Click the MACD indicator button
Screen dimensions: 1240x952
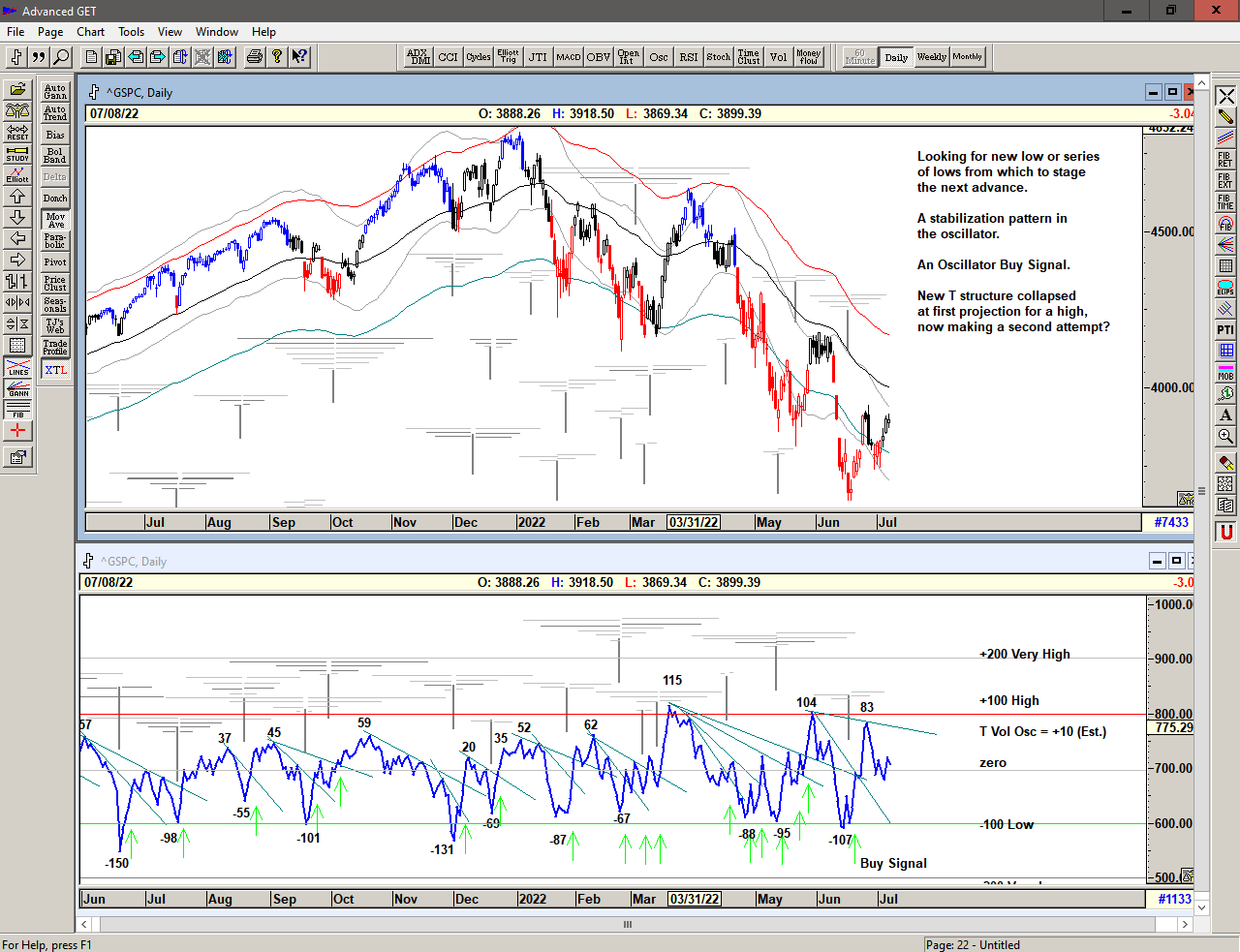(x=568, y=57)
